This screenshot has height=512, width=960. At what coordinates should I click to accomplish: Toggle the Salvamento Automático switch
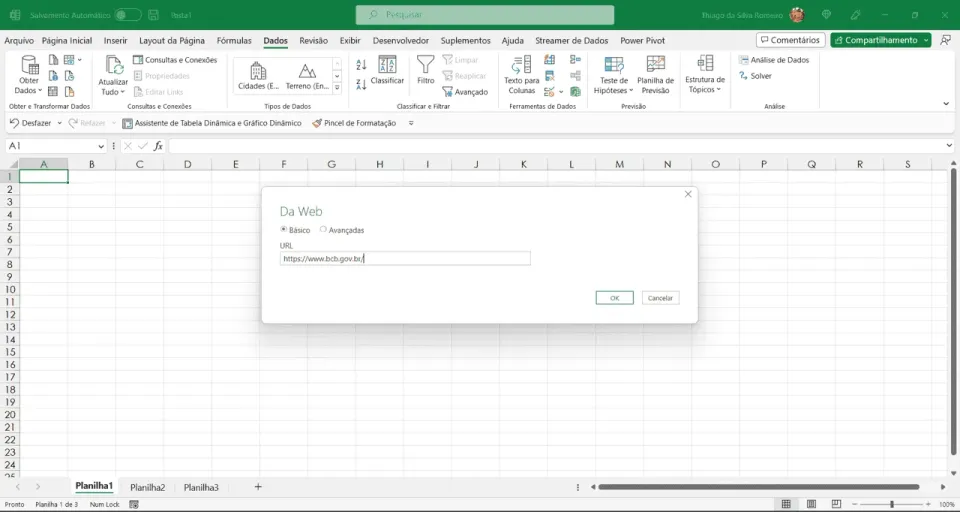[127, 15]
